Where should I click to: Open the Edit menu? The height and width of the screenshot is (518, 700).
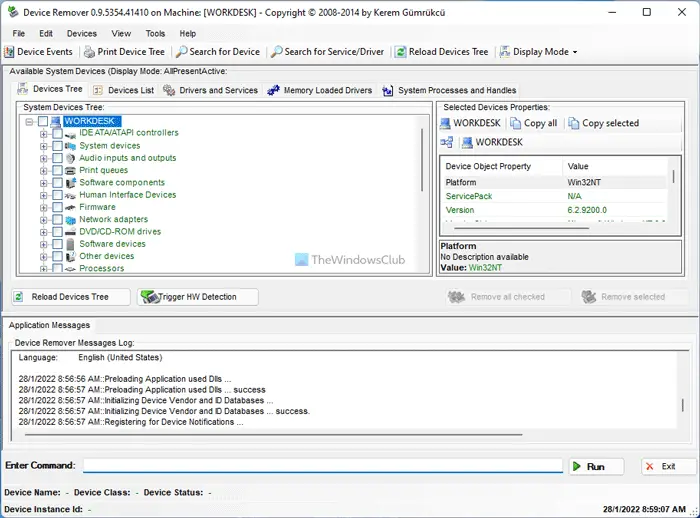46,33
